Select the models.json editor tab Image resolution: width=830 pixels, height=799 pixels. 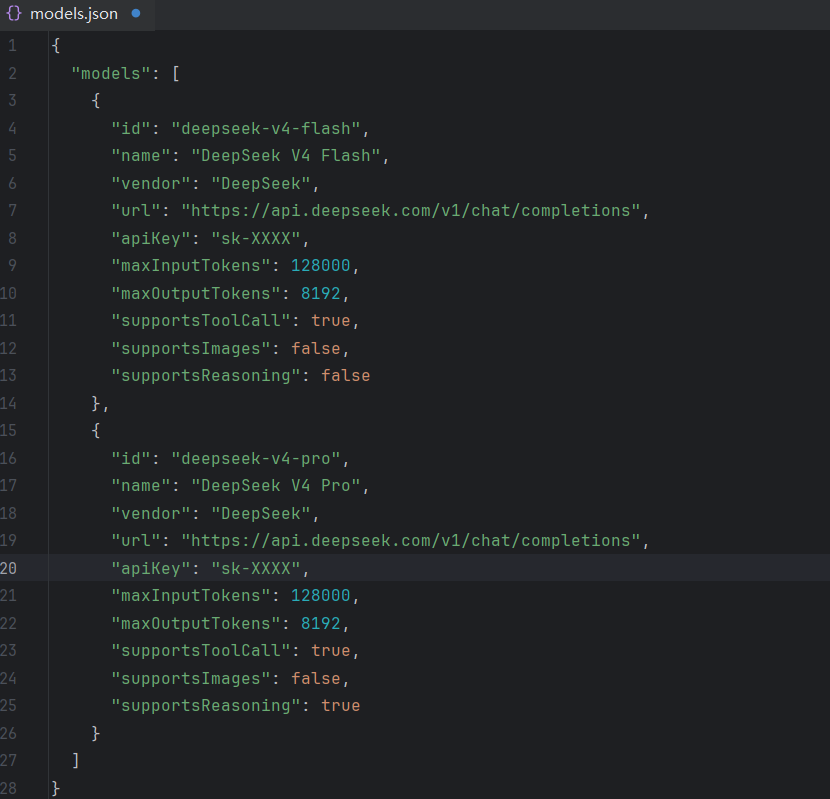coord(77,14)
